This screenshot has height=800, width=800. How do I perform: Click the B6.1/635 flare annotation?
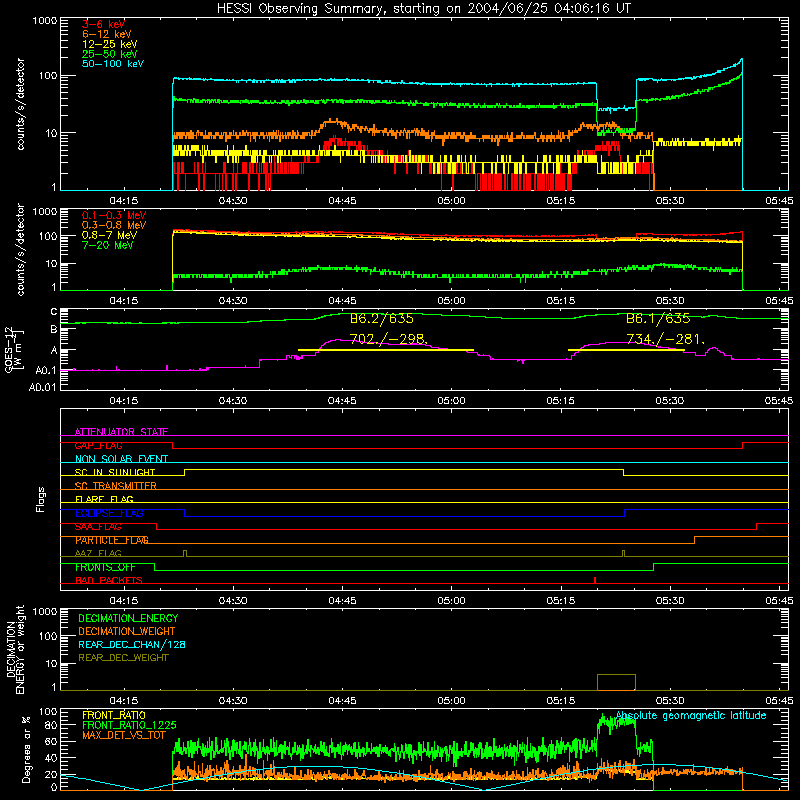click(x=658, y=319)
